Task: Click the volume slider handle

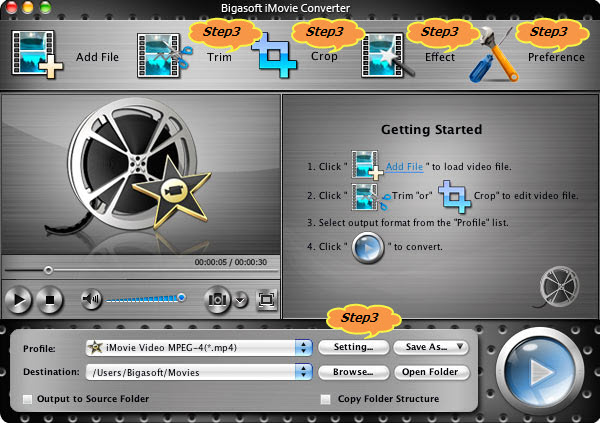Action: point(181,297)
